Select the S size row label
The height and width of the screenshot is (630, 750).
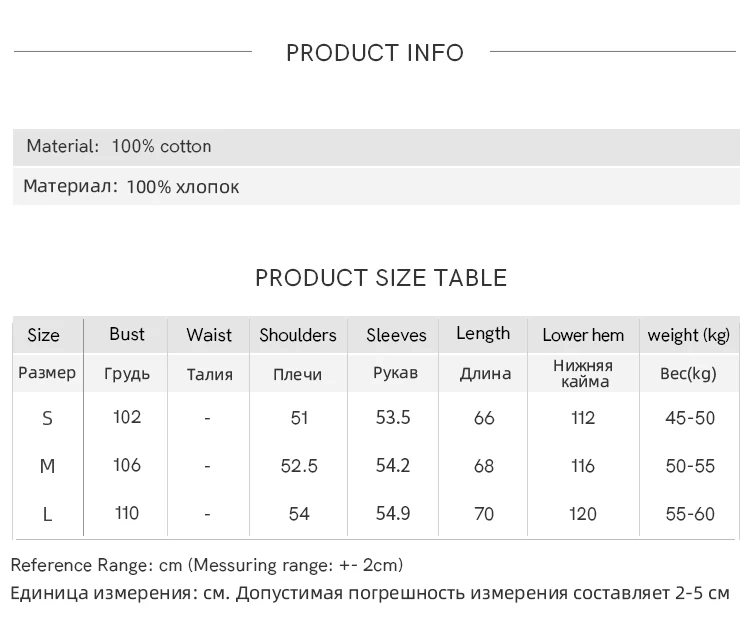[47, 418]
